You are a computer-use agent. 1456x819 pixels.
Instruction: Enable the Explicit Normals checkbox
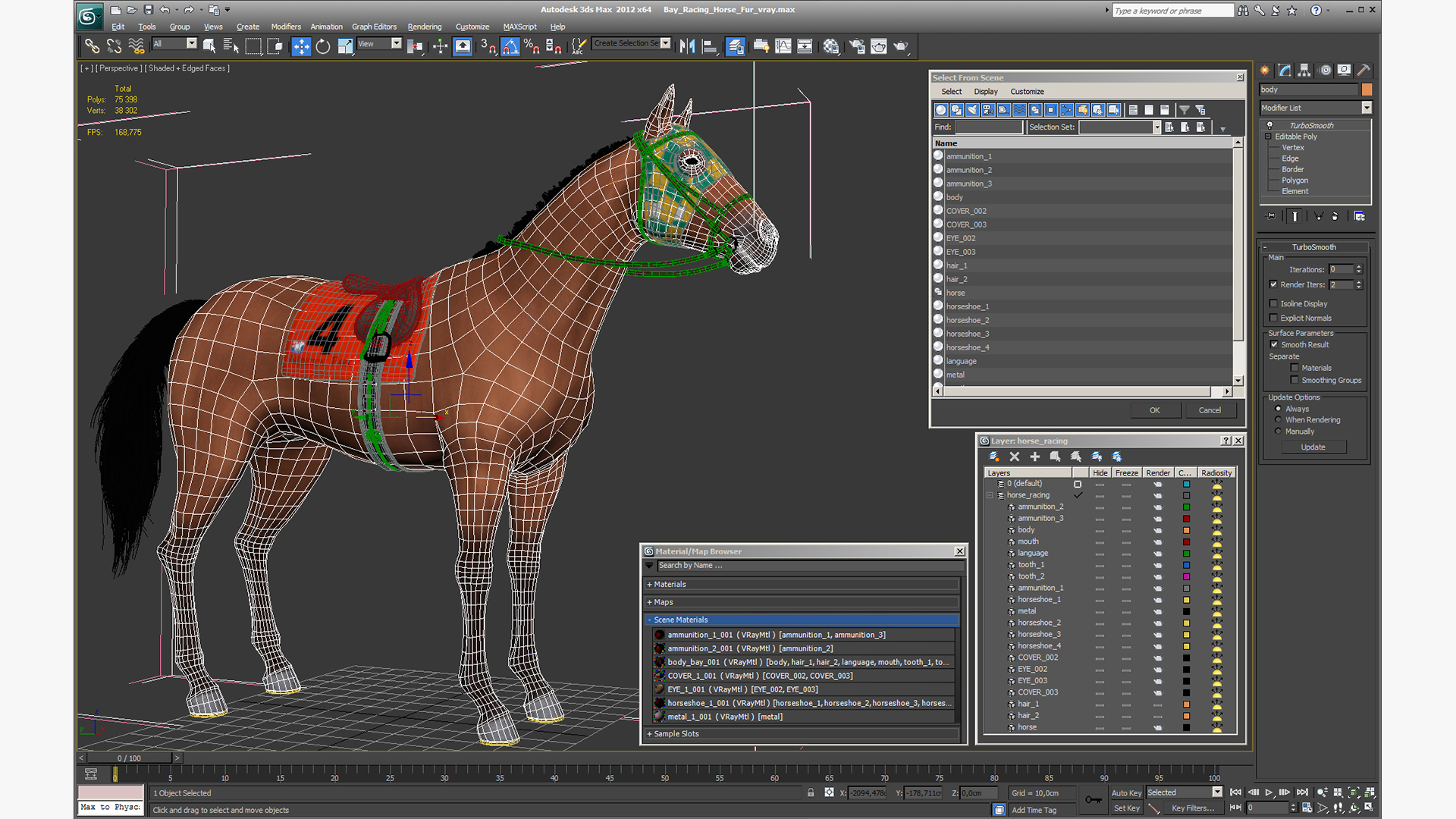click(x=1274, y=318)
